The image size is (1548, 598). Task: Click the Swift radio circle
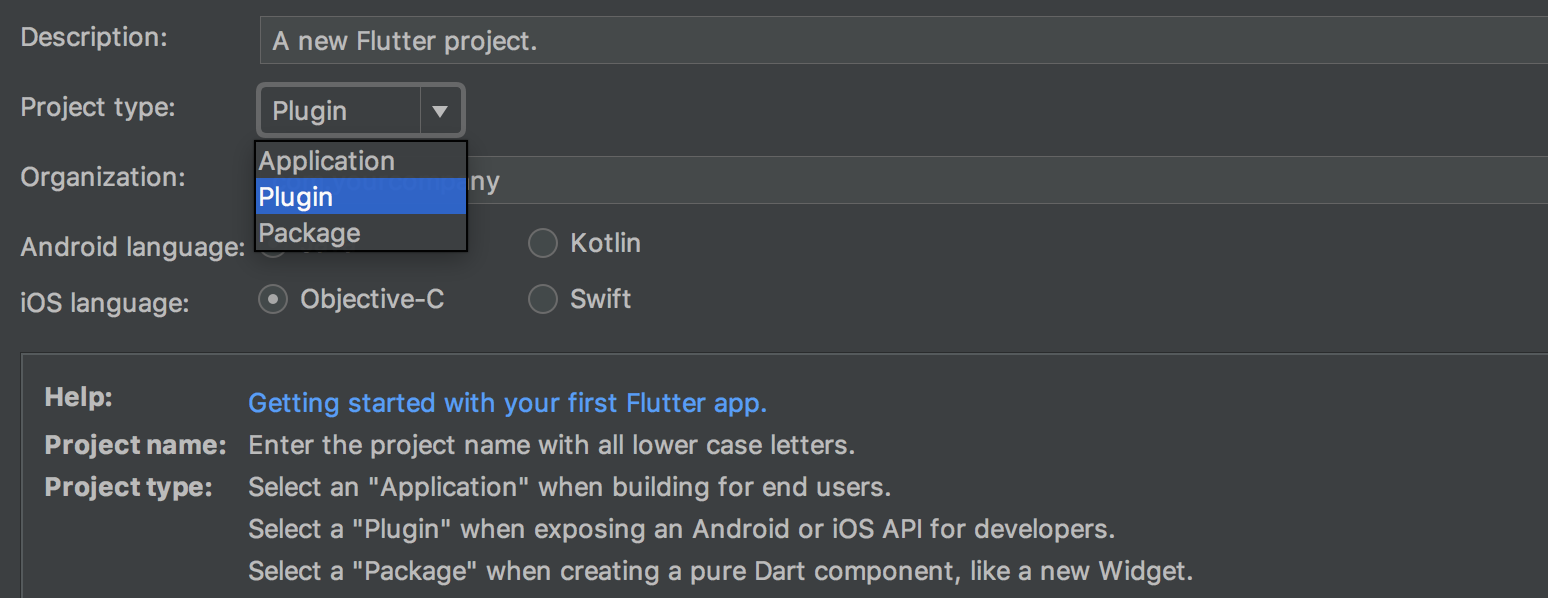click(542, 298)
